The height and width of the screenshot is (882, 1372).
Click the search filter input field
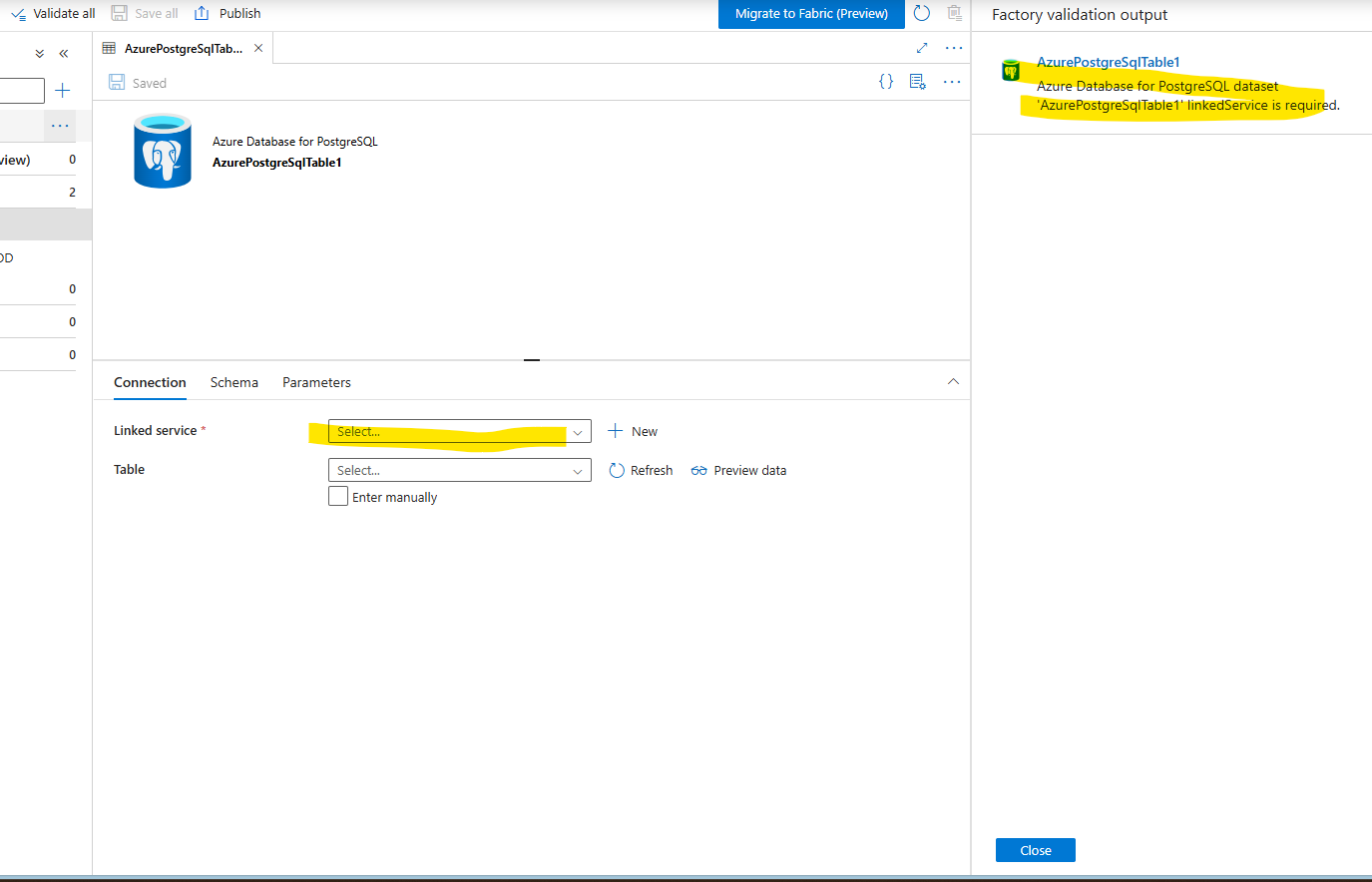point(22,91)
